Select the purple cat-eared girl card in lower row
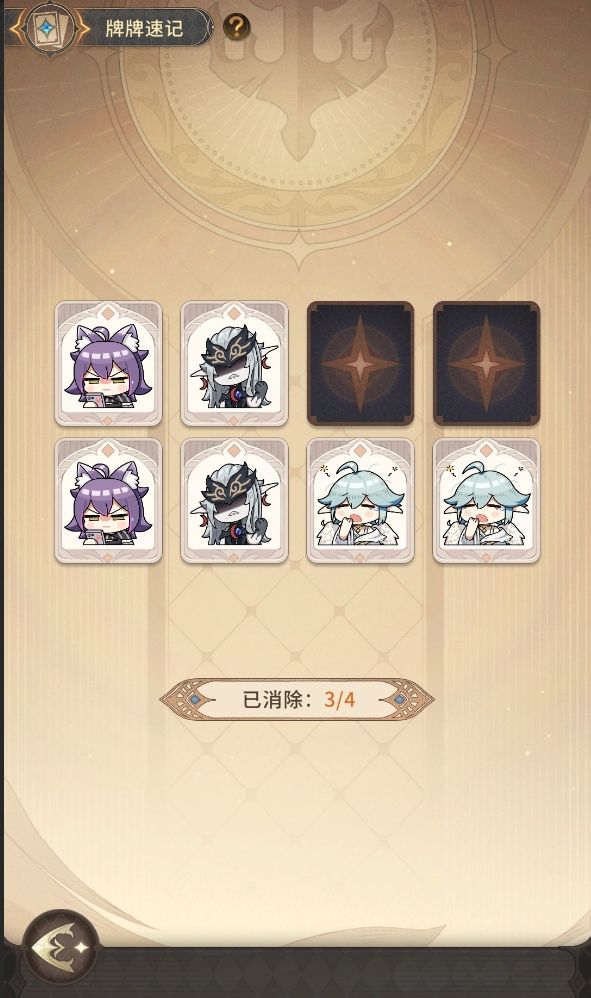This screenshot has width=591, height=998. click(108, 500)
